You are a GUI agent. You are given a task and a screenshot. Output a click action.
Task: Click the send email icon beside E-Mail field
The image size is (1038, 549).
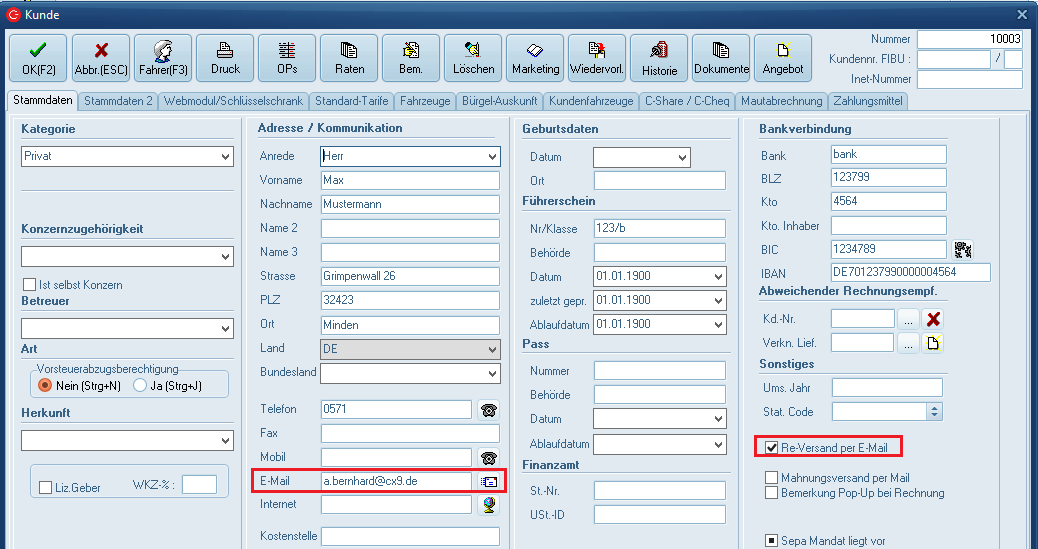[x=489, y=481]
